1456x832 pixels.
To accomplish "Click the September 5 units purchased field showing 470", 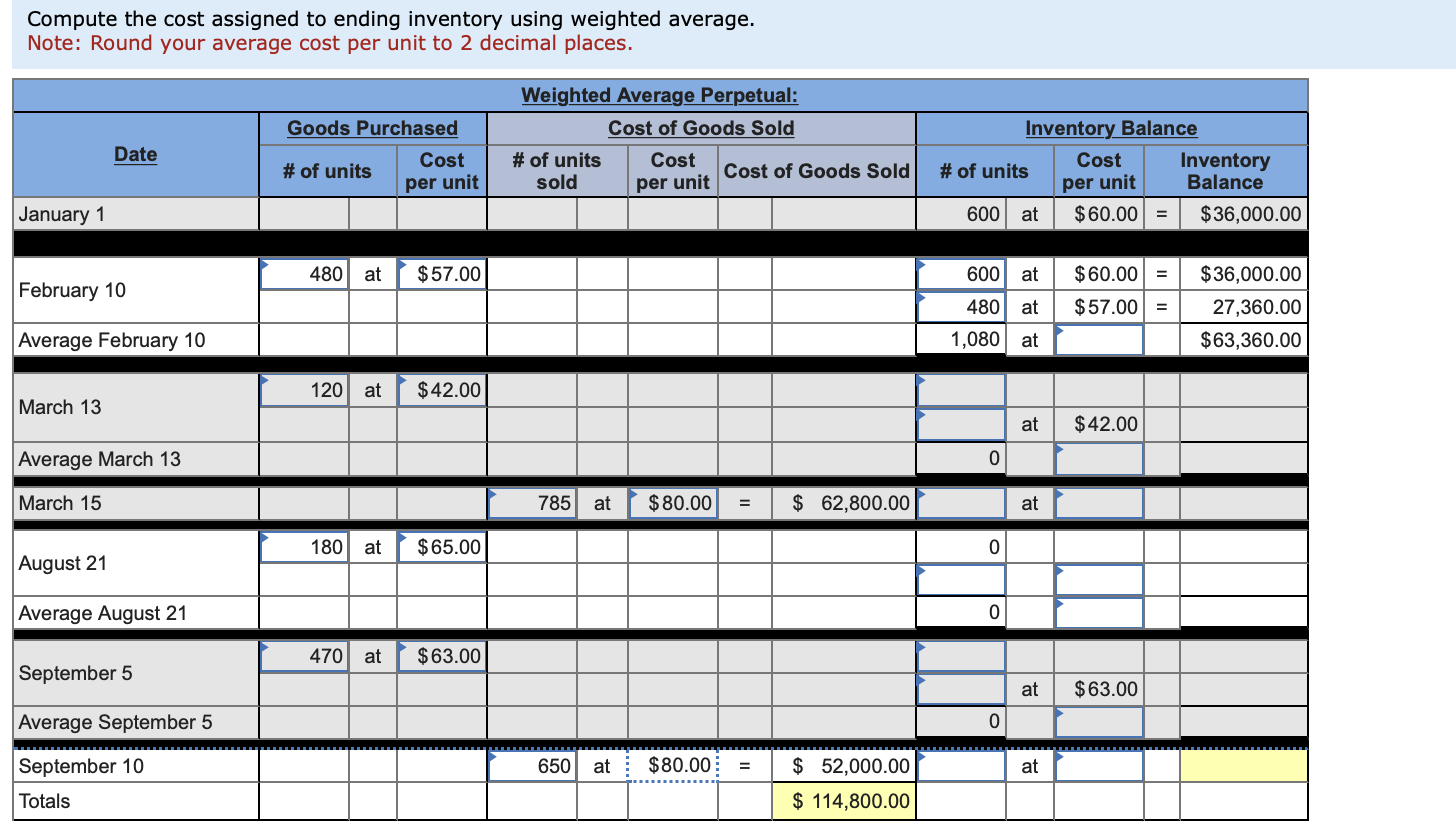I will pyautogui.click(x=304, y=657).
